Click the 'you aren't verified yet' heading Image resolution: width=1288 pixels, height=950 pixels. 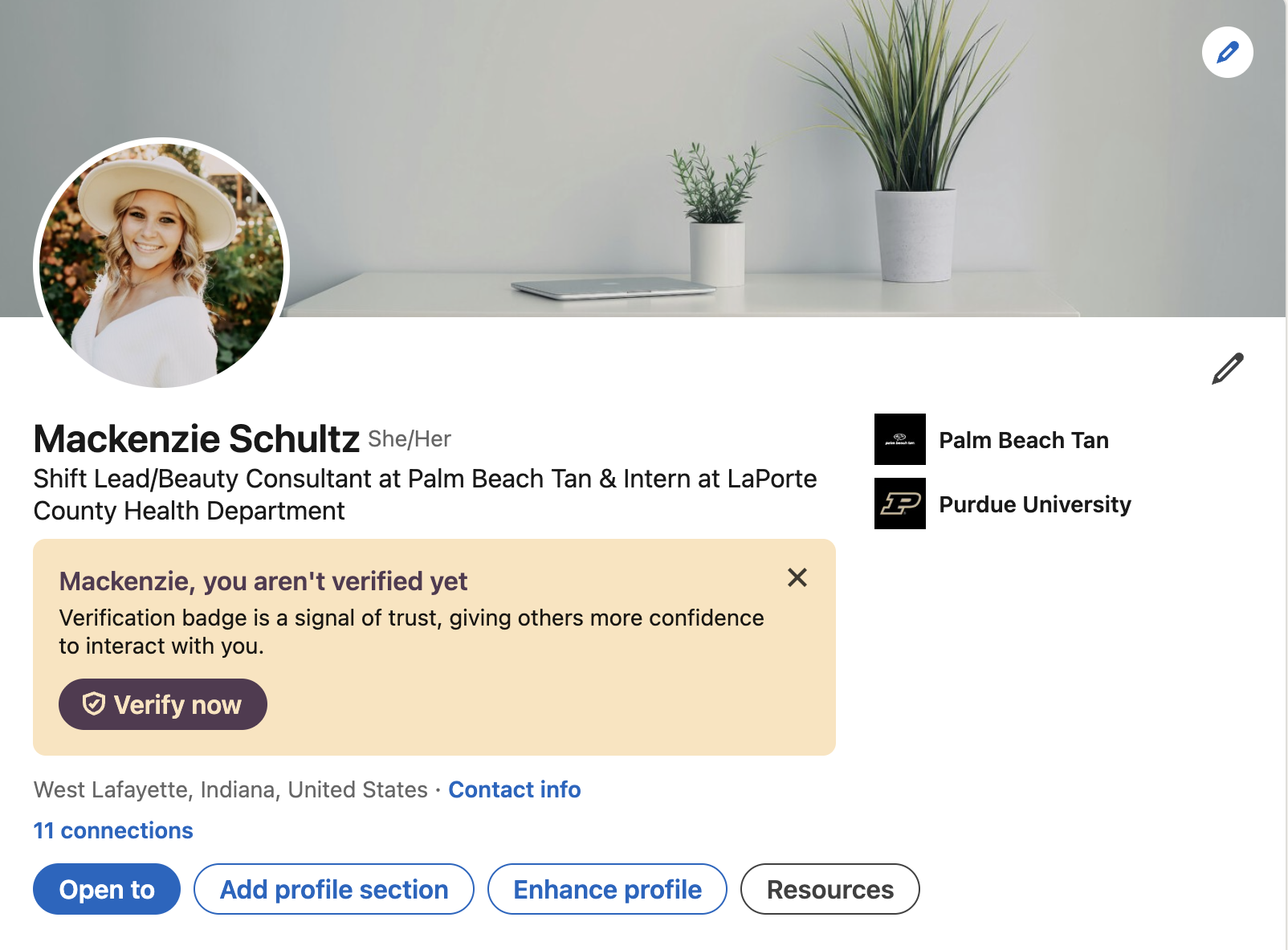pyautogui.click(x=263, y=581)
